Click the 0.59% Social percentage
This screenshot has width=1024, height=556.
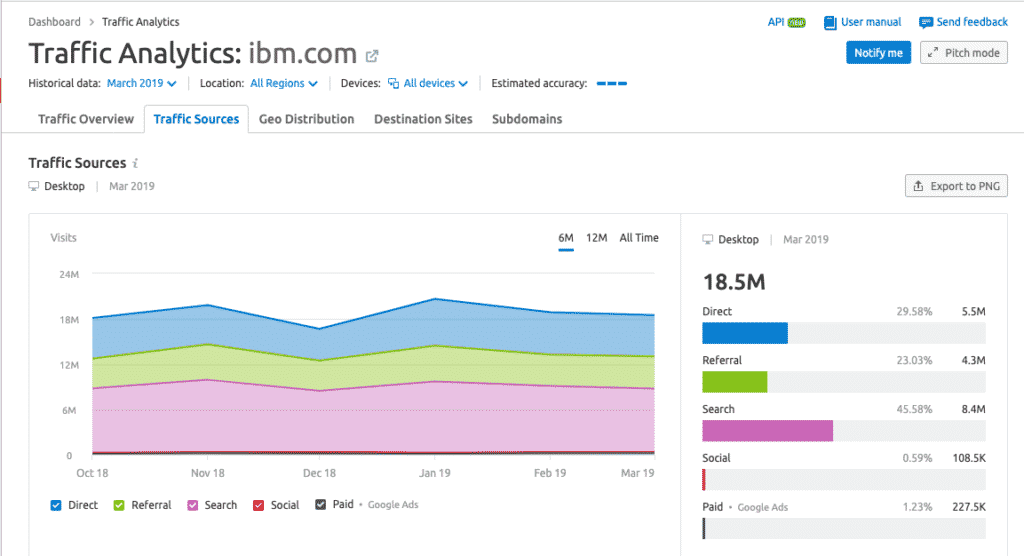pyautogui.click(x=918, y=458)
